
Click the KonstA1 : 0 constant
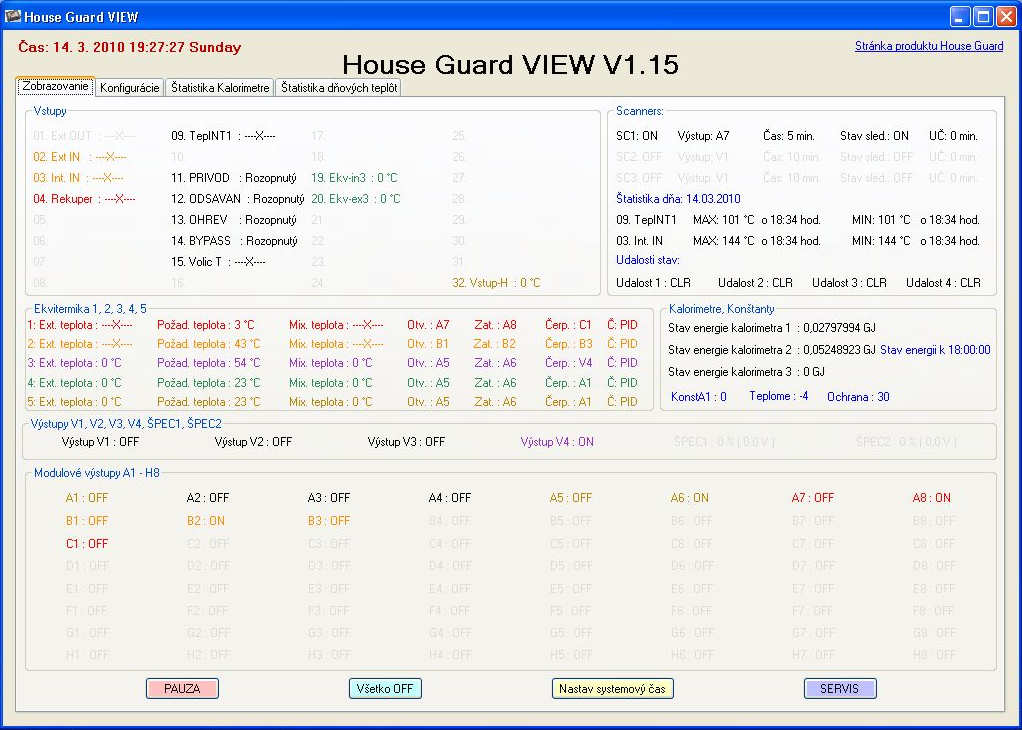699,396
